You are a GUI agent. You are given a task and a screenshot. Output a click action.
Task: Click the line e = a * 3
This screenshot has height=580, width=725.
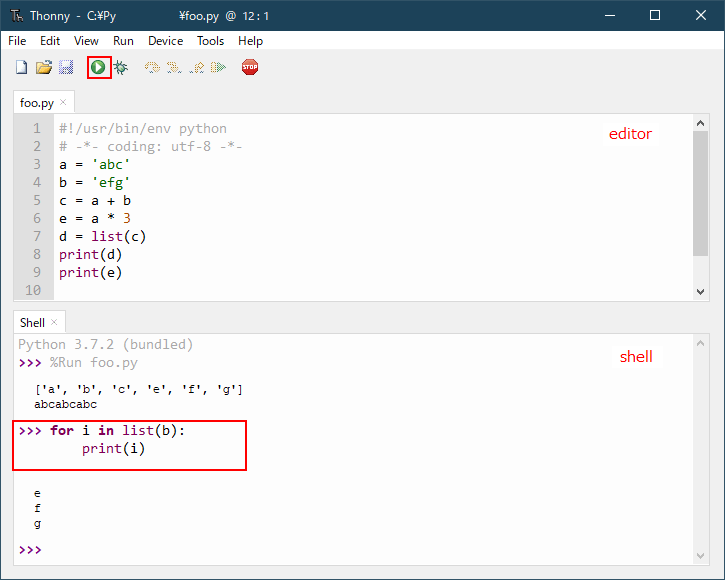(x=95, y=218)
